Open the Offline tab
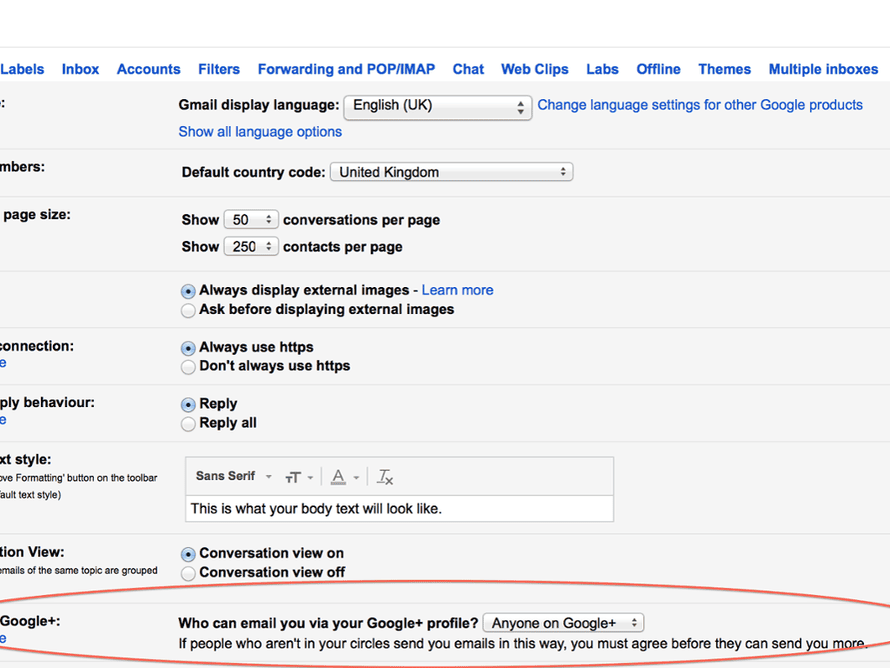 point(658,69)
